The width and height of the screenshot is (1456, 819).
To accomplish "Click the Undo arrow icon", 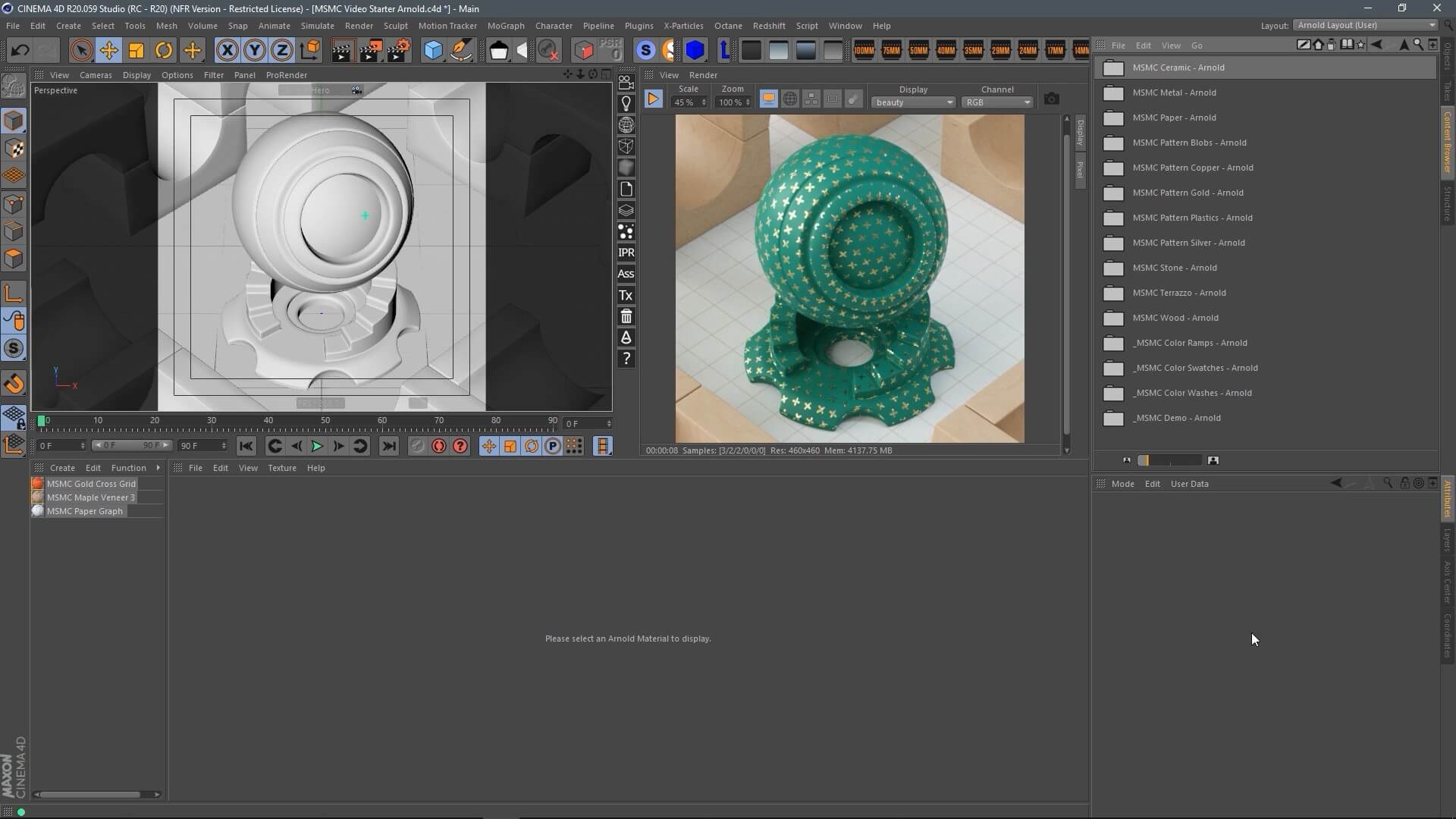I will coord(20,51).
